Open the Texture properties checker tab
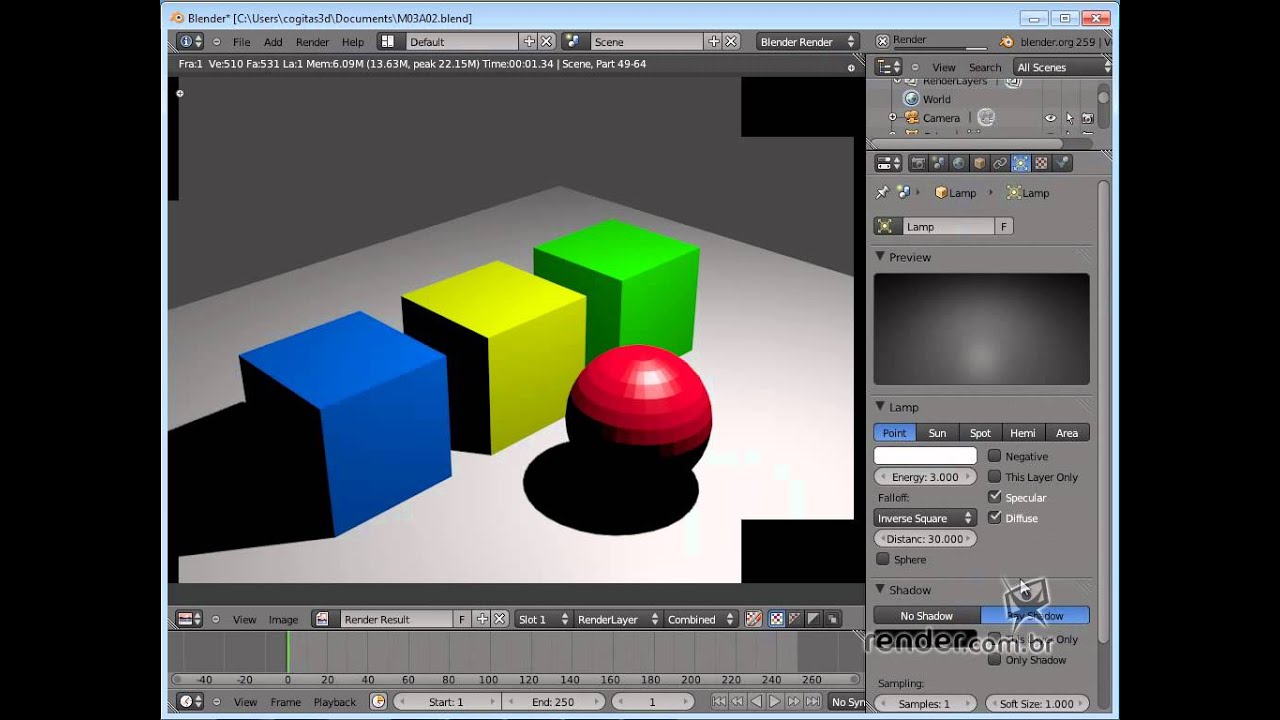The height and width of the screenshot is (720, 1280). pyautogui.click(x=1041, y=163)
